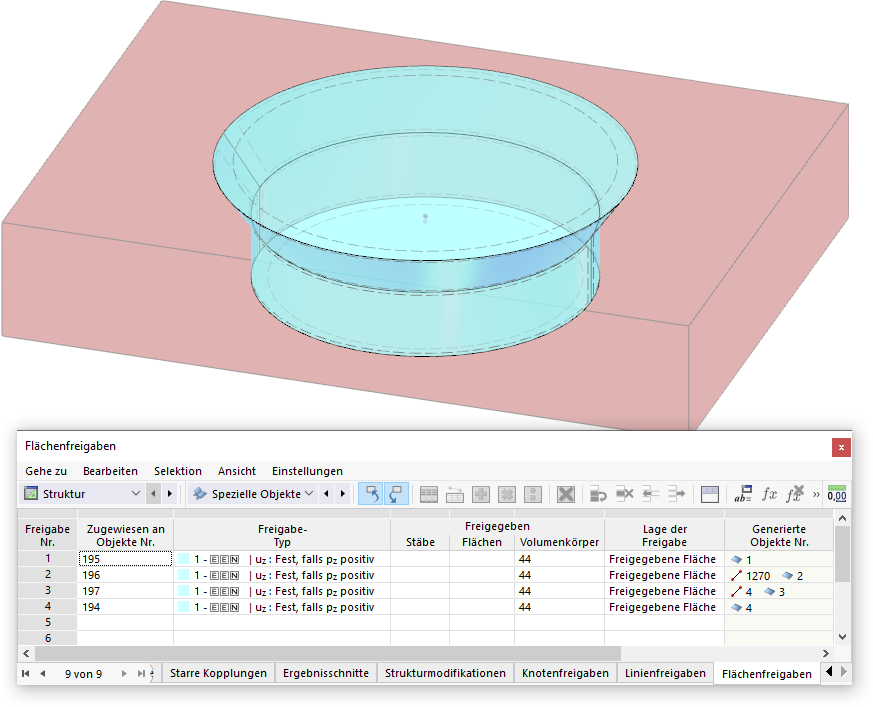This screenshot has width=873, height=707.
Task: Open the Gehe zu menu
Action: [46, 471]
